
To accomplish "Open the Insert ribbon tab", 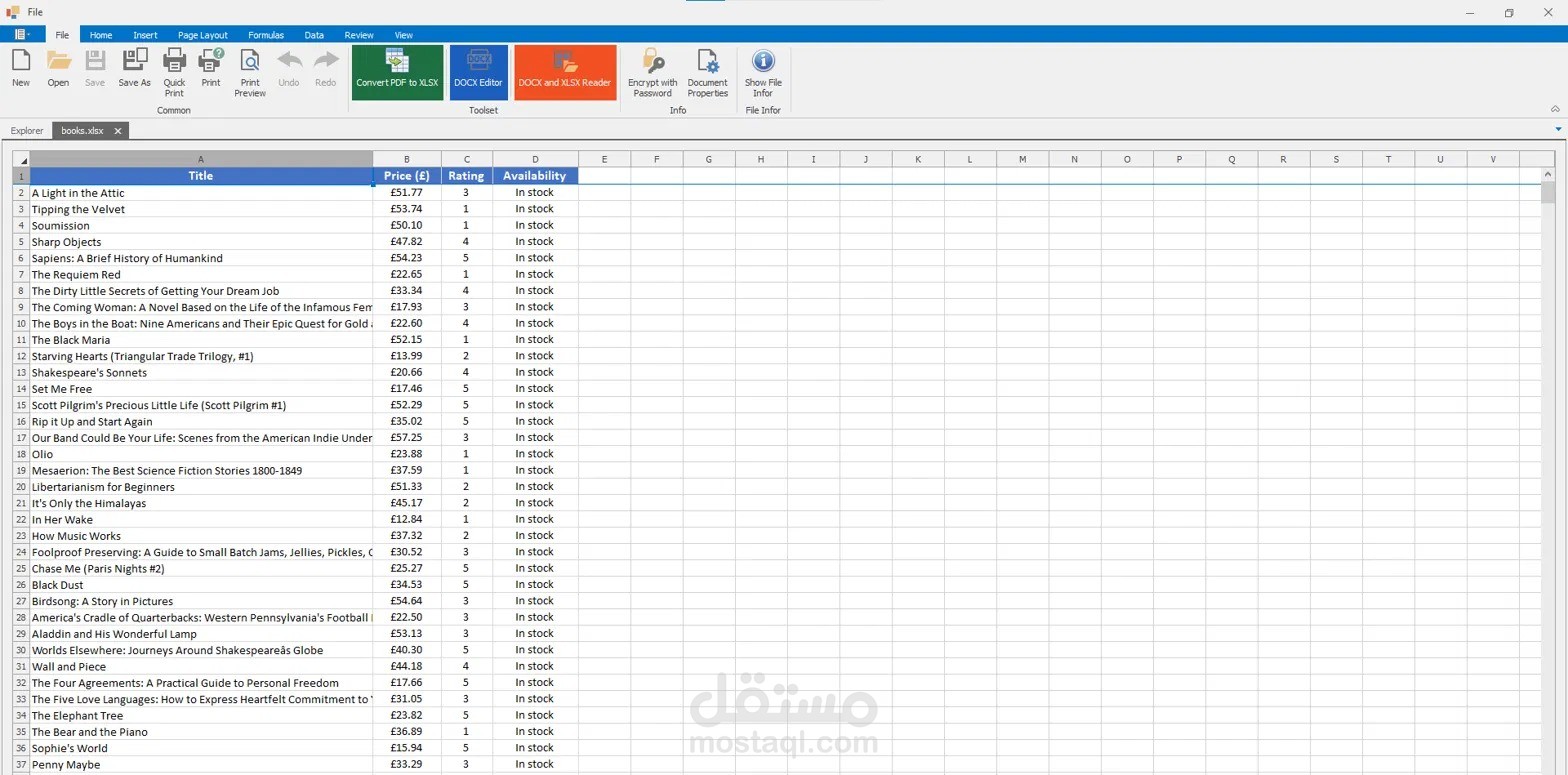I will tap(145, 35).
